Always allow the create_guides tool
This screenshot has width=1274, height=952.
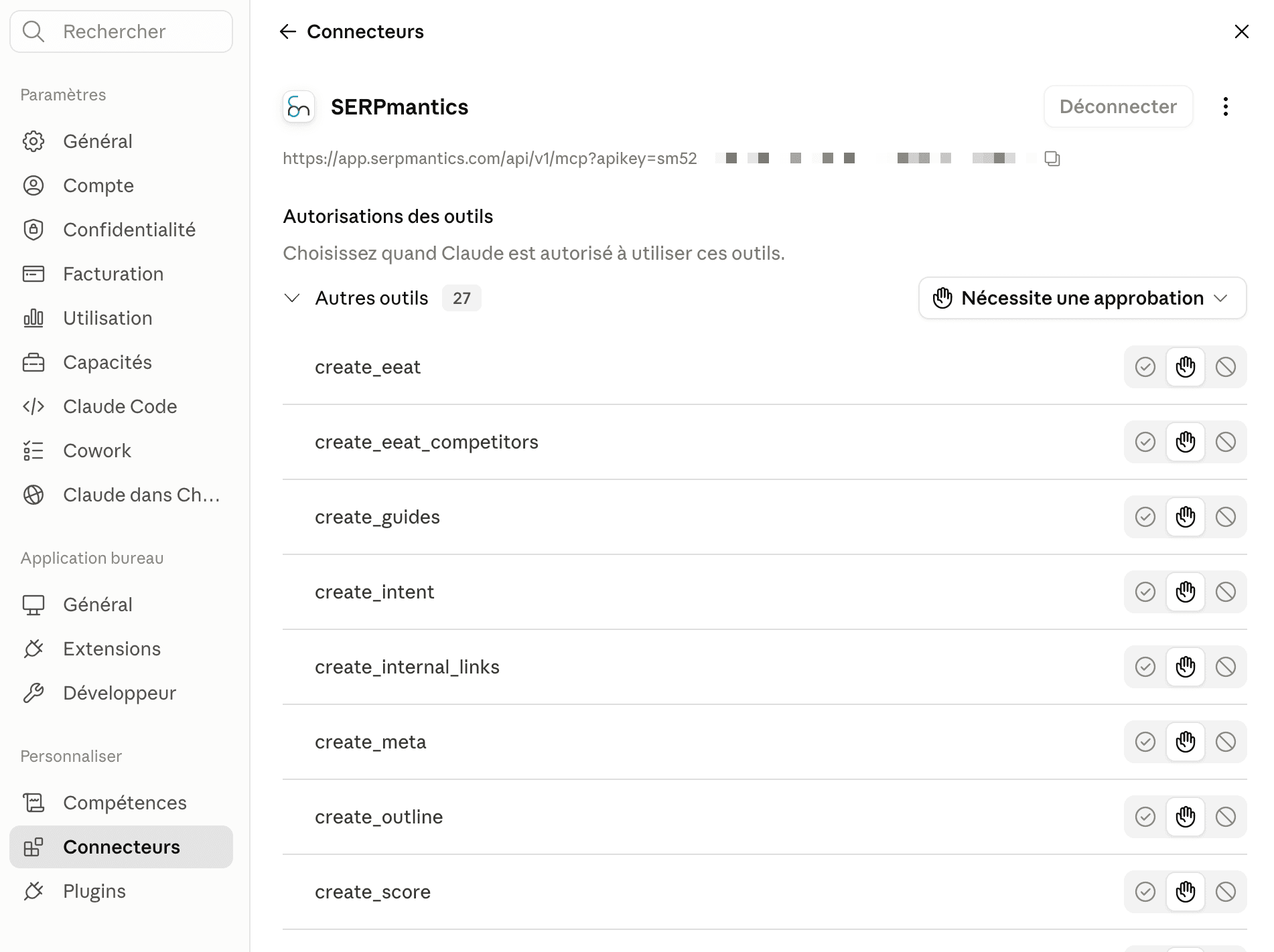click(x=1145, y=517)
